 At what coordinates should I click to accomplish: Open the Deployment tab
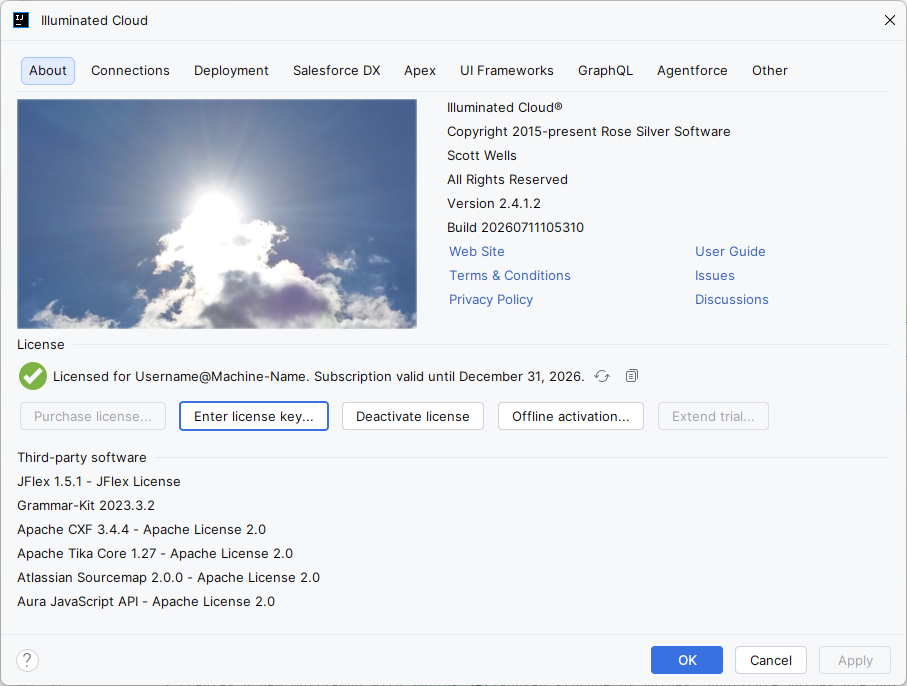[231, 71]
